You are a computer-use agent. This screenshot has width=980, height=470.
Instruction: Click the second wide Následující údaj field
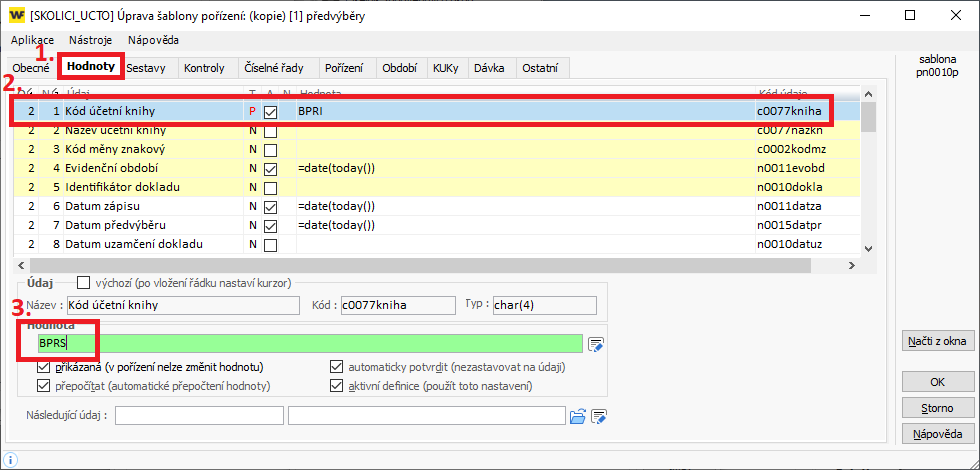[x=427, y=416]
